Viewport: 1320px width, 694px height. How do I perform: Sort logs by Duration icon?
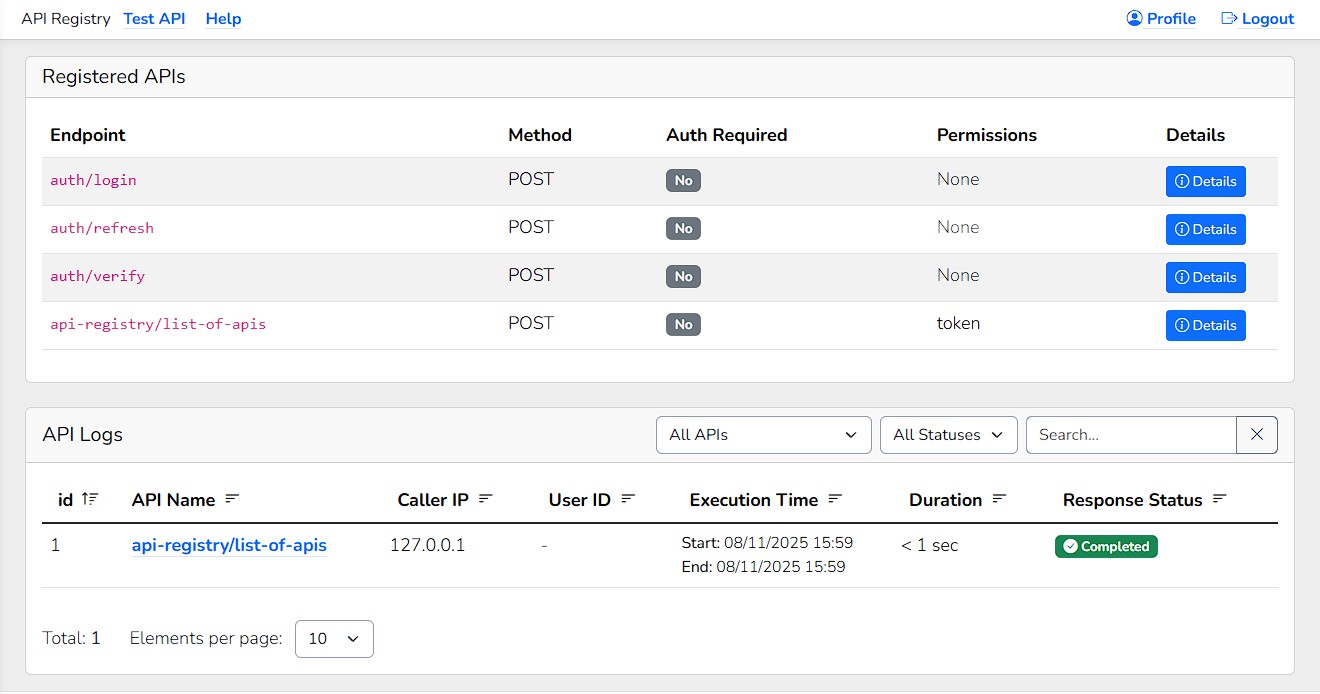click(x=999, y=499)
